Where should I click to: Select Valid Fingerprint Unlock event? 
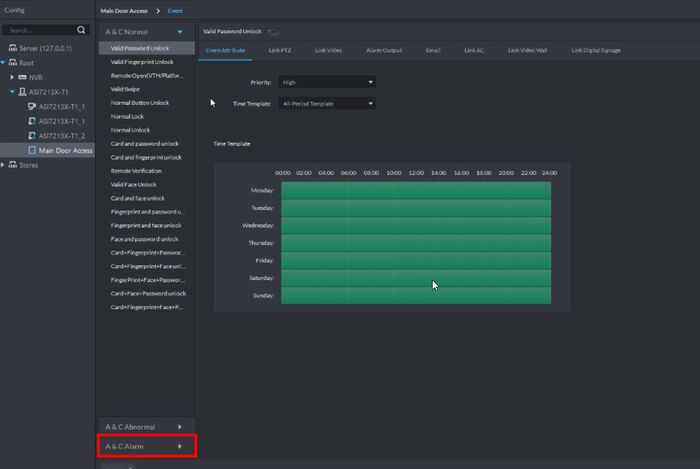coord(141,62)
